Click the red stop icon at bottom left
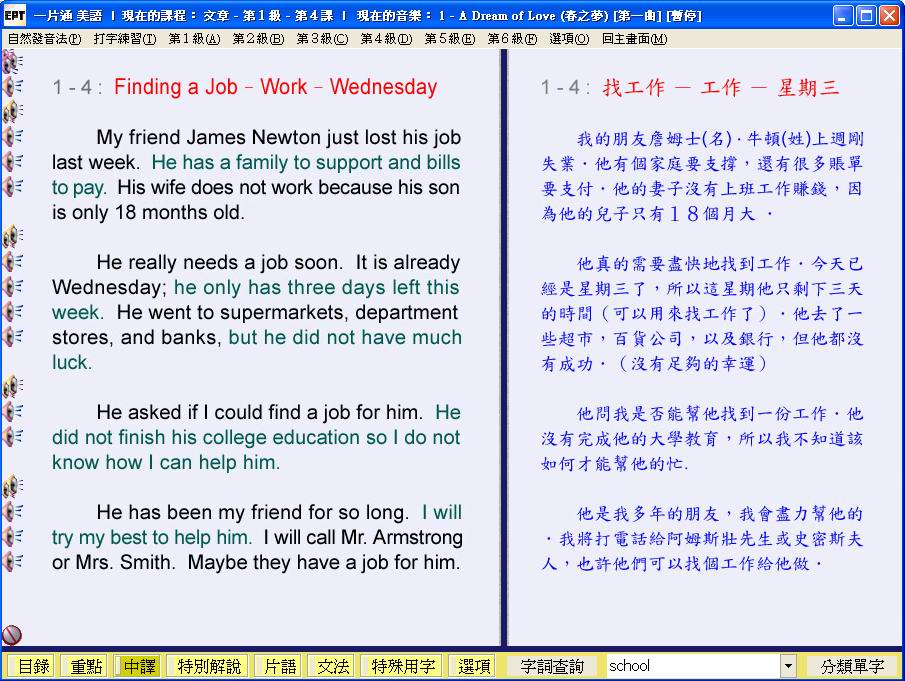 click(12, 634)
